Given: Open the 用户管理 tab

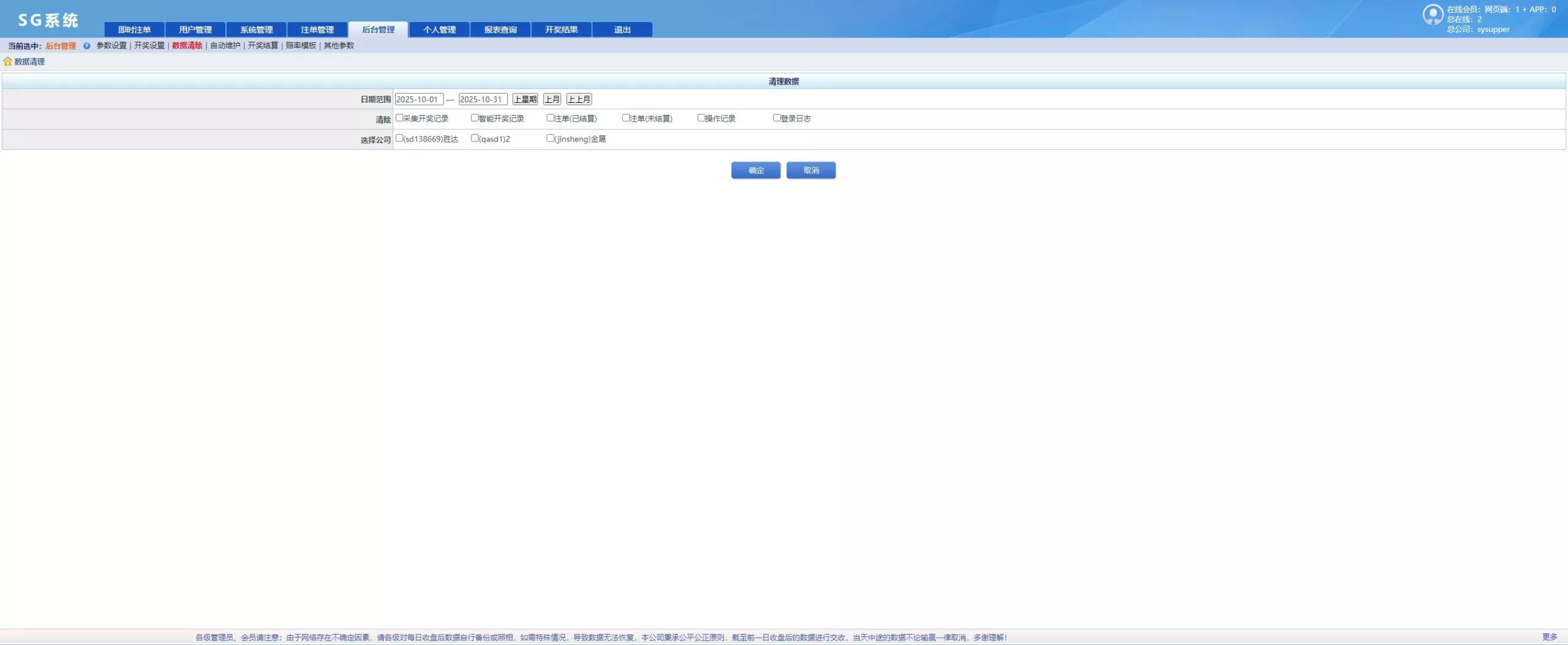Looking at the screenshot, I should (195, 29).
